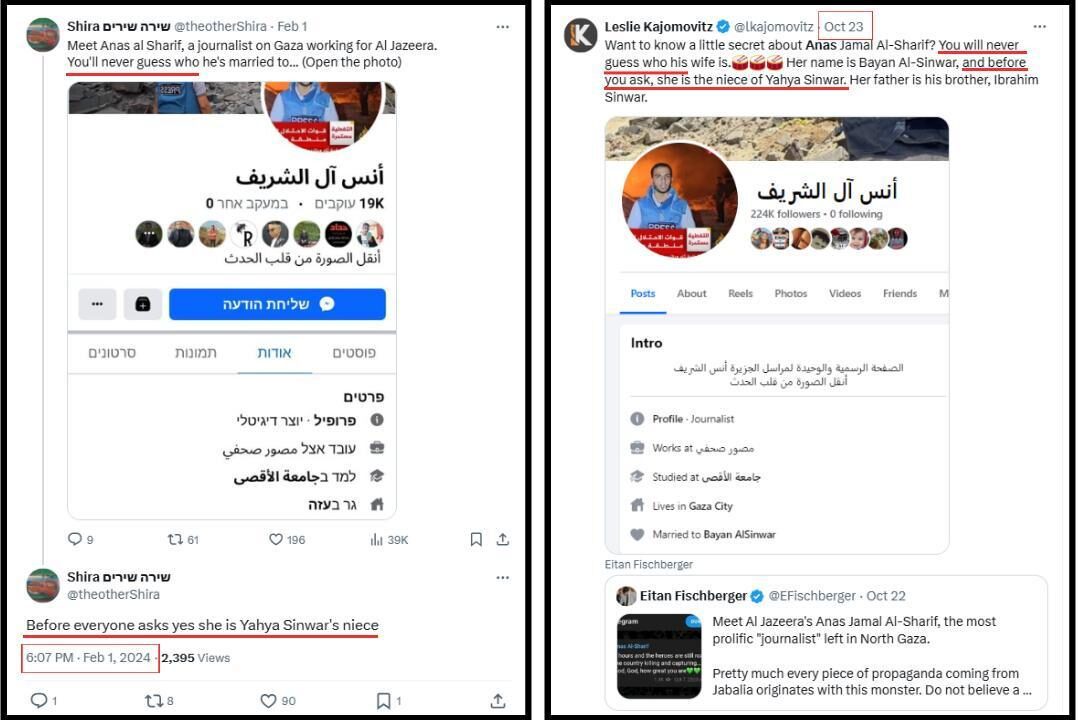Viewport: 1078px width, 720px height.
Task: Retweet the reply with 8 retweets
Action: click(x=153, y=701)
